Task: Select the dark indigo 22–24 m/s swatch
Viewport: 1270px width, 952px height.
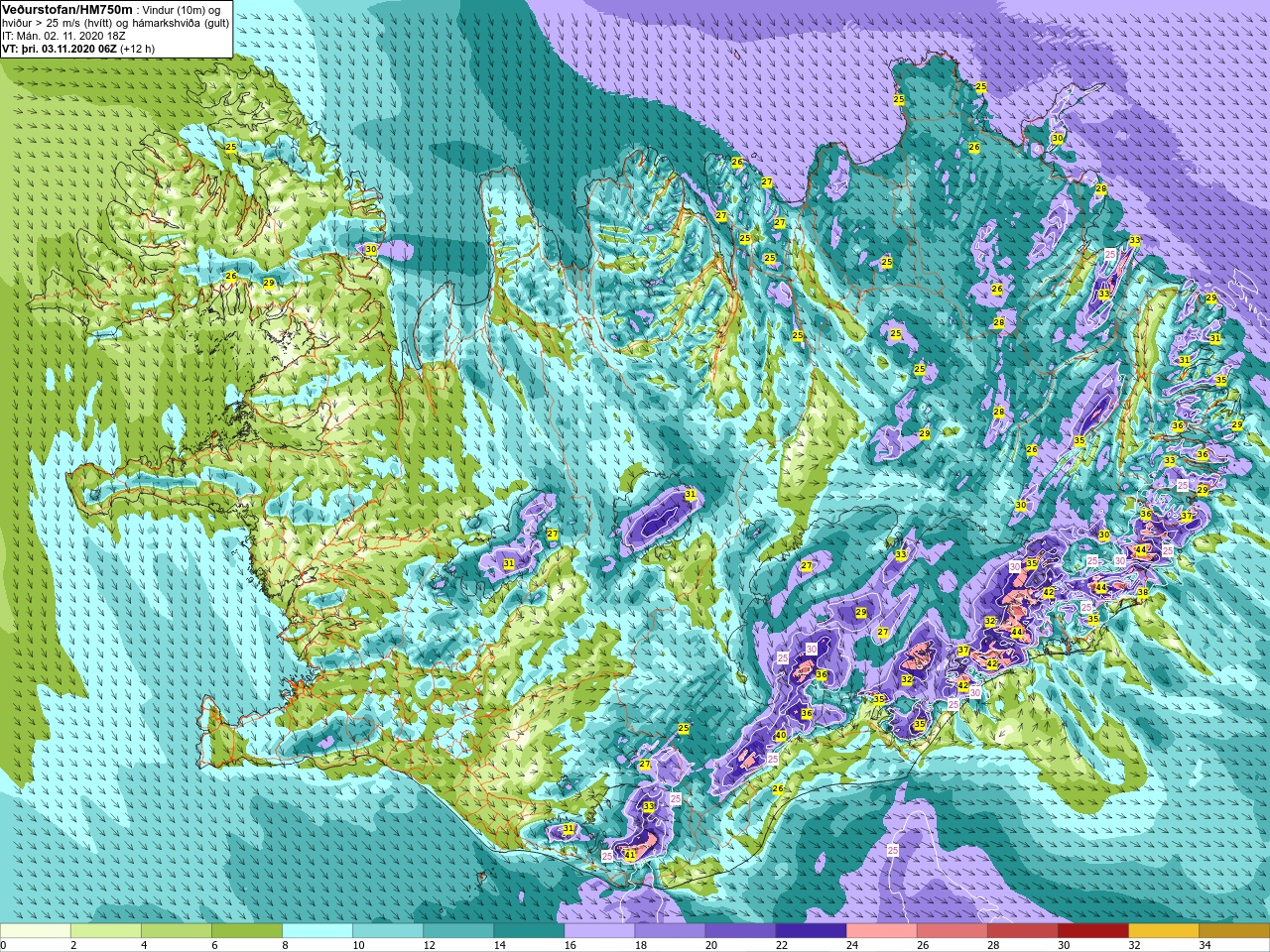Action: click(811, 930)
